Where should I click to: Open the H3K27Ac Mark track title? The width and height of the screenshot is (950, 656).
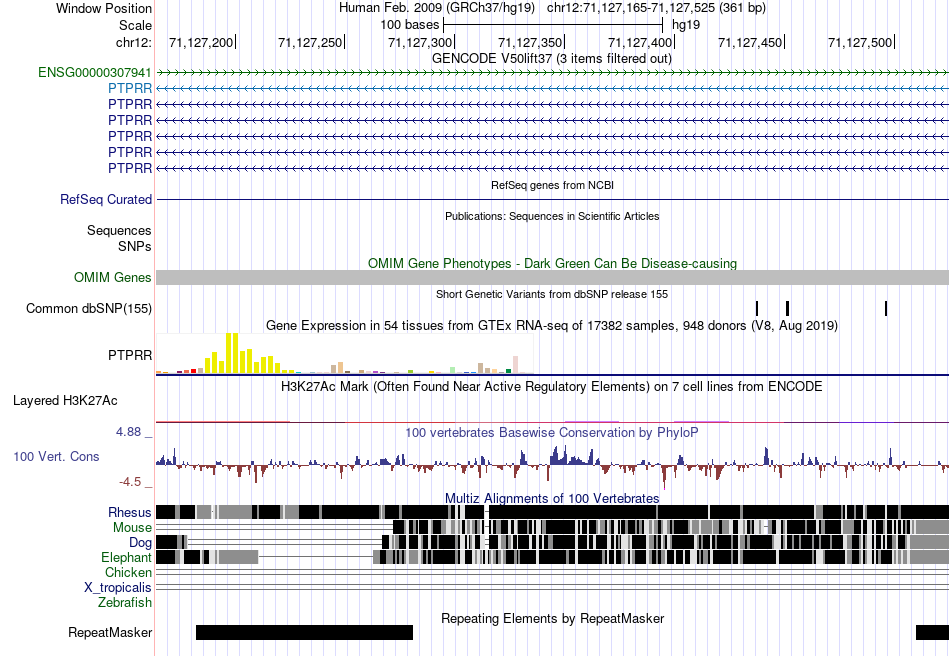pos(552,386)
